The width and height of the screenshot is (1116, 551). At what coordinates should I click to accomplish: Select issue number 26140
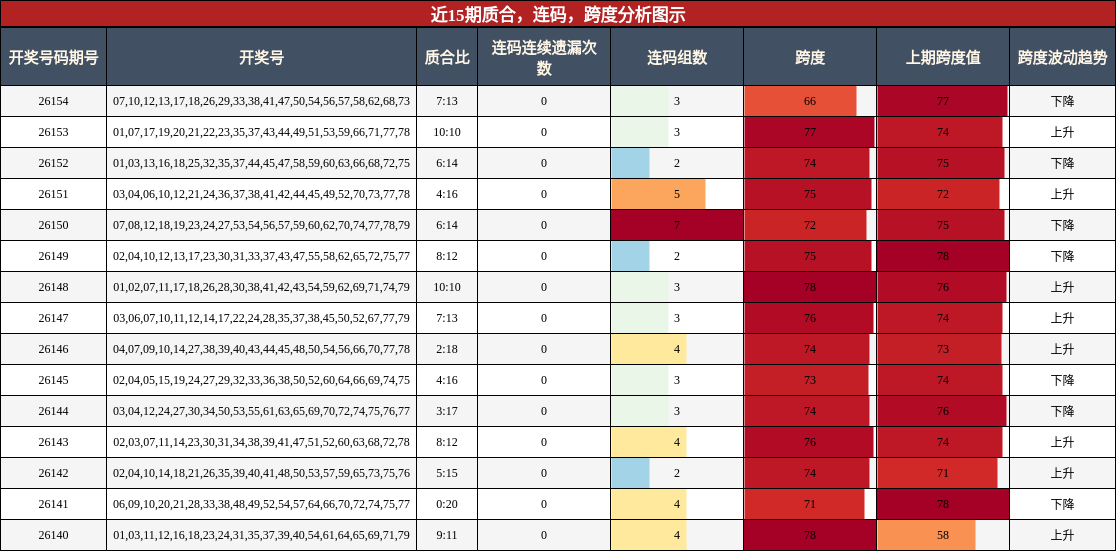(53, 535)
